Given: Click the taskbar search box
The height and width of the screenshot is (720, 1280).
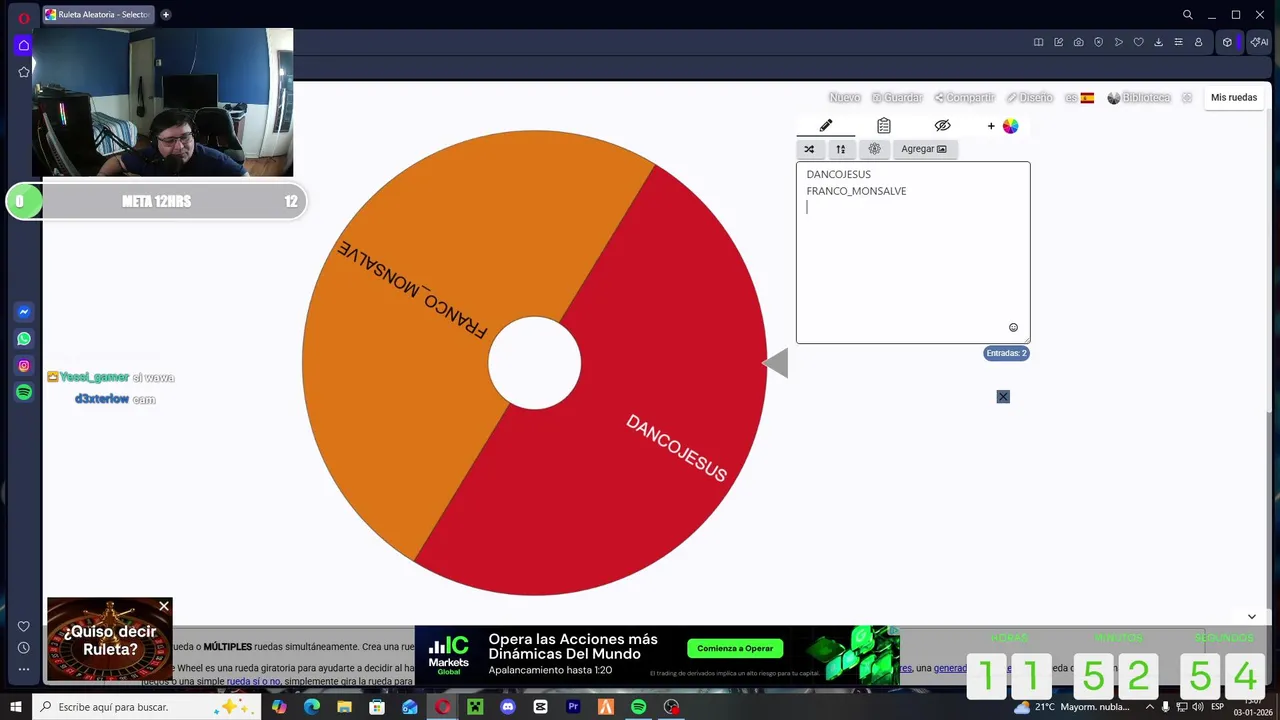Looking at the screenshot, I should pos(147,707).
